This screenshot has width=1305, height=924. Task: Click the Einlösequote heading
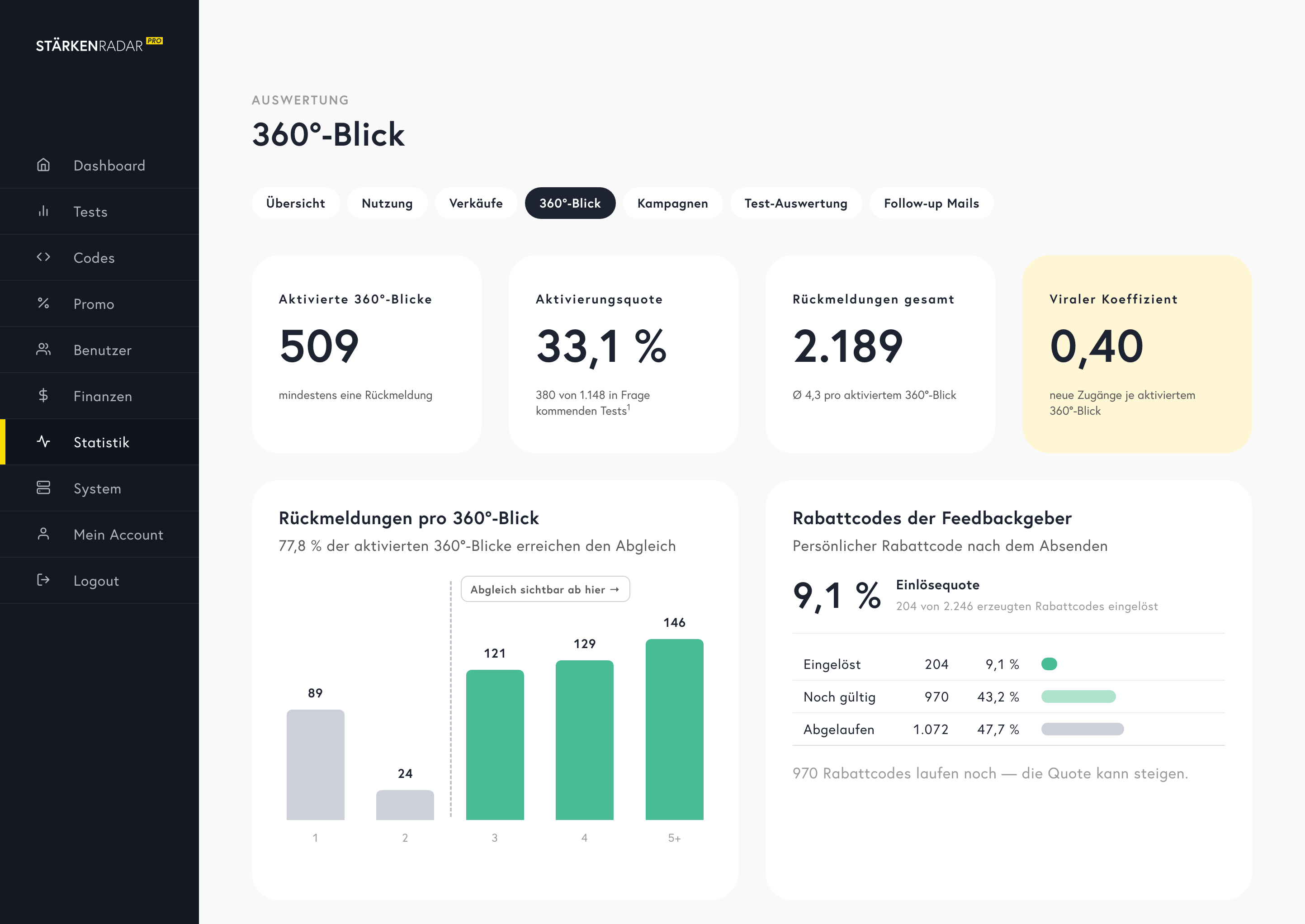click(937, 585)
